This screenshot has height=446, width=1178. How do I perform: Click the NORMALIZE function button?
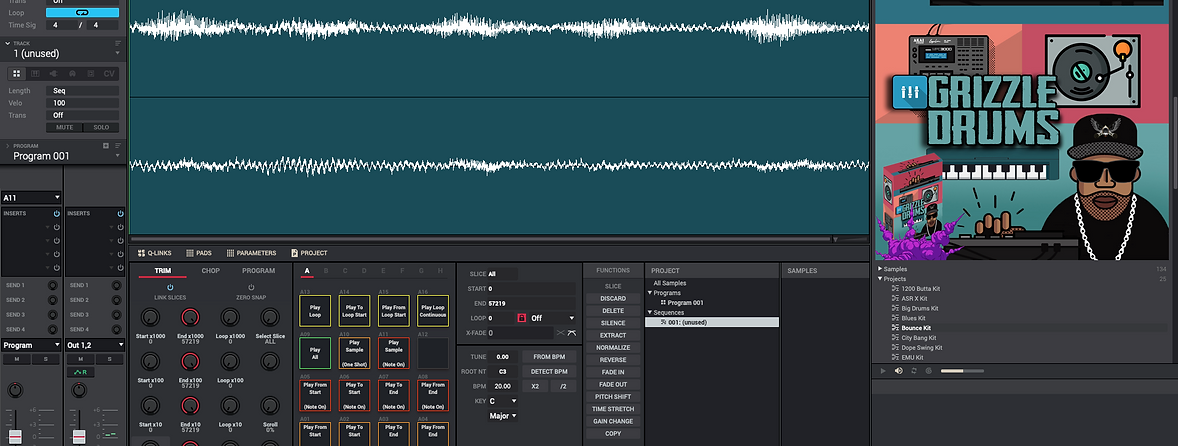[x=613, y=348]
